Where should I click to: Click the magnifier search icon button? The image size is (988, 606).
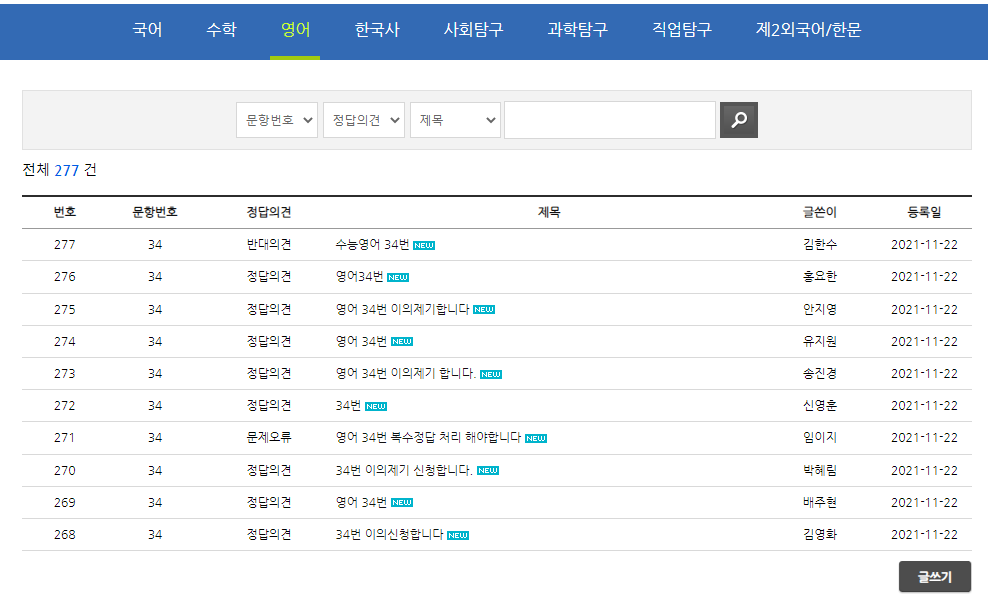(x=738, y=120)
